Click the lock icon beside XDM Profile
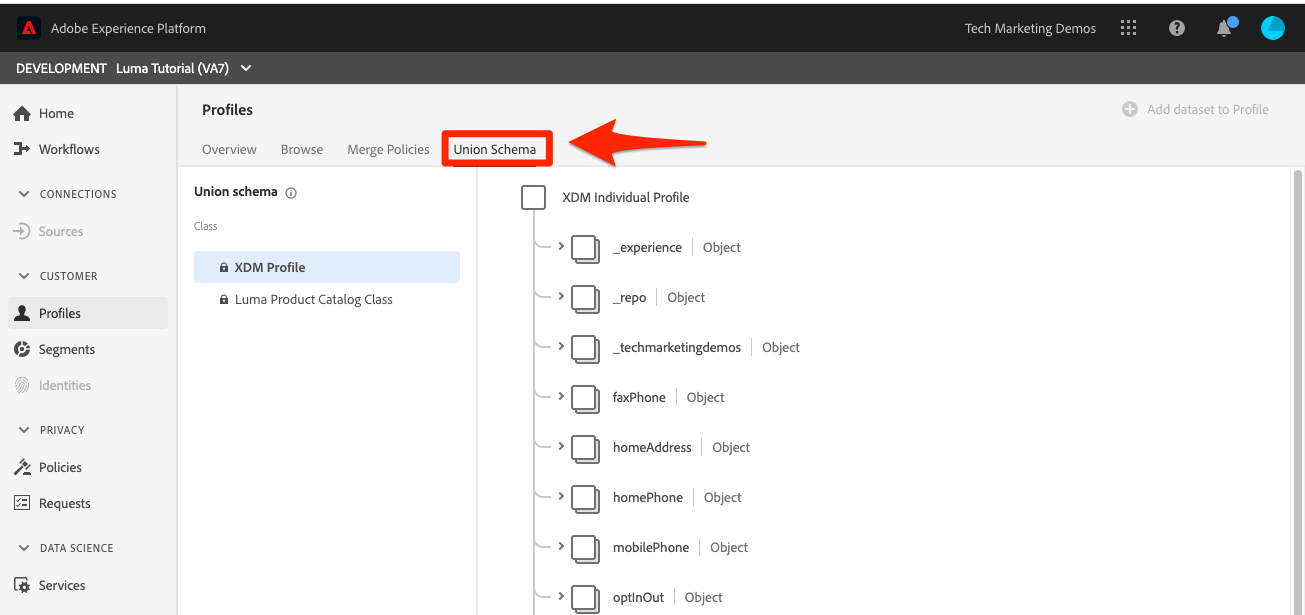Viewport: 1305px width, 615px height. [x=224, y=267]
